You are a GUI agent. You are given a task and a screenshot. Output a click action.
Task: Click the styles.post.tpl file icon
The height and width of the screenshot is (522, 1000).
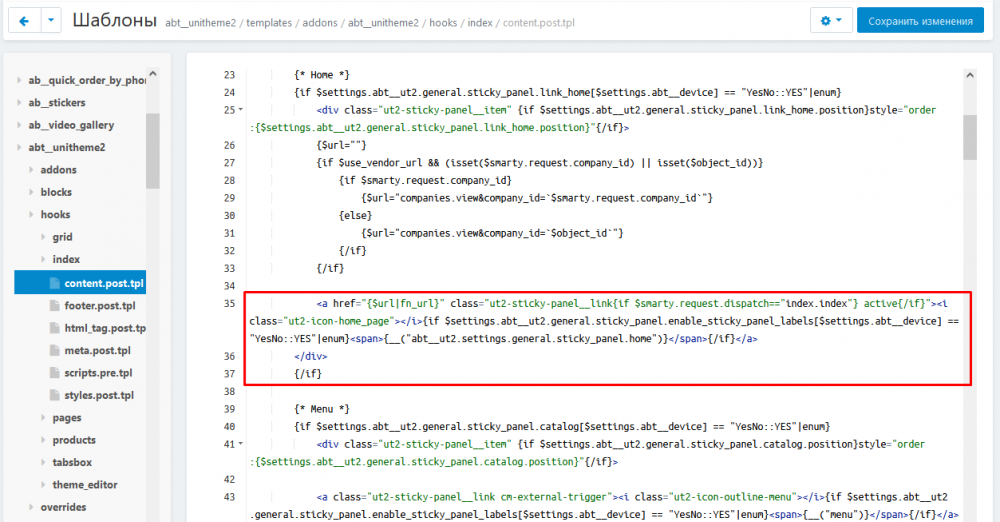pyautogui.click(x=56, y=395)
